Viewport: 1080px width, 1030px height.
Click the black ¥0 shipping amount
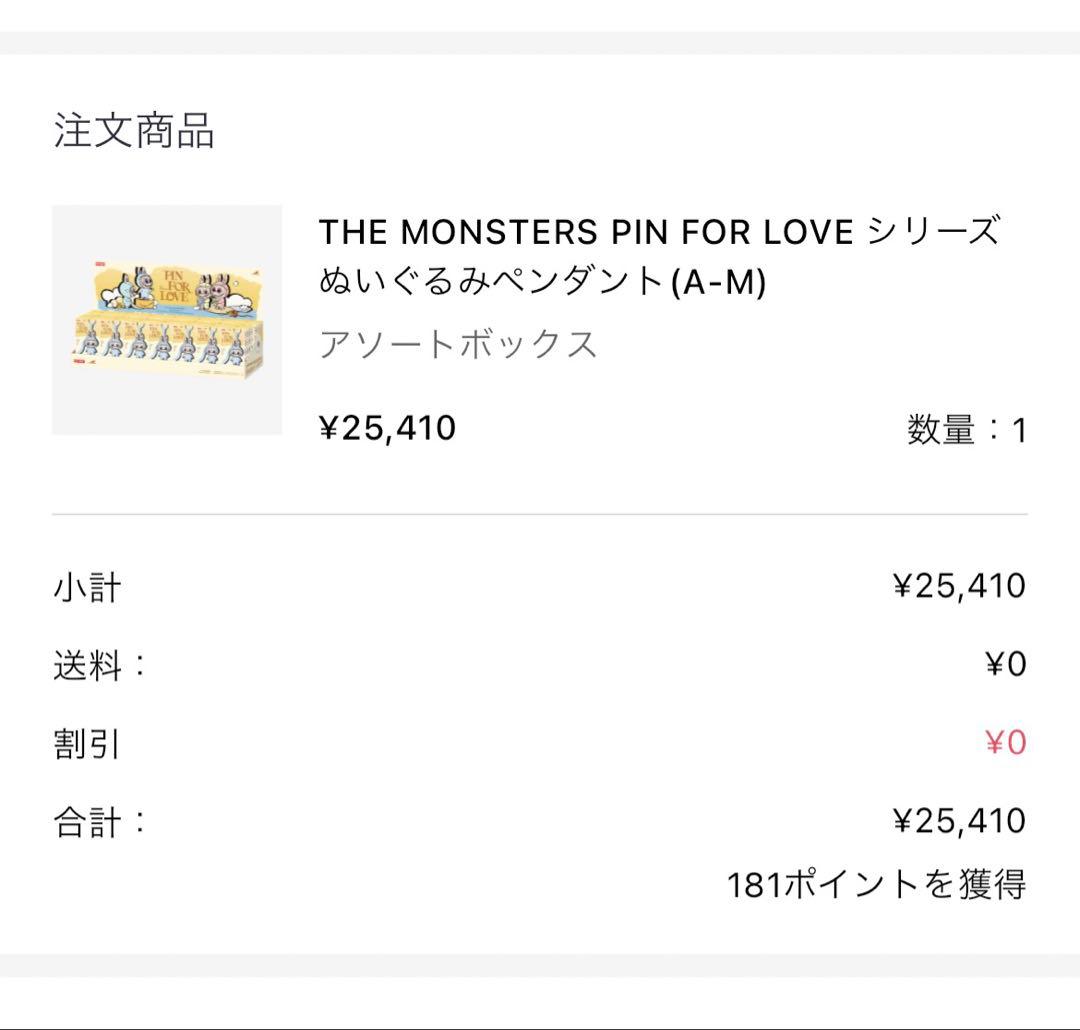pyautogui.click(x=1005, y=665)
